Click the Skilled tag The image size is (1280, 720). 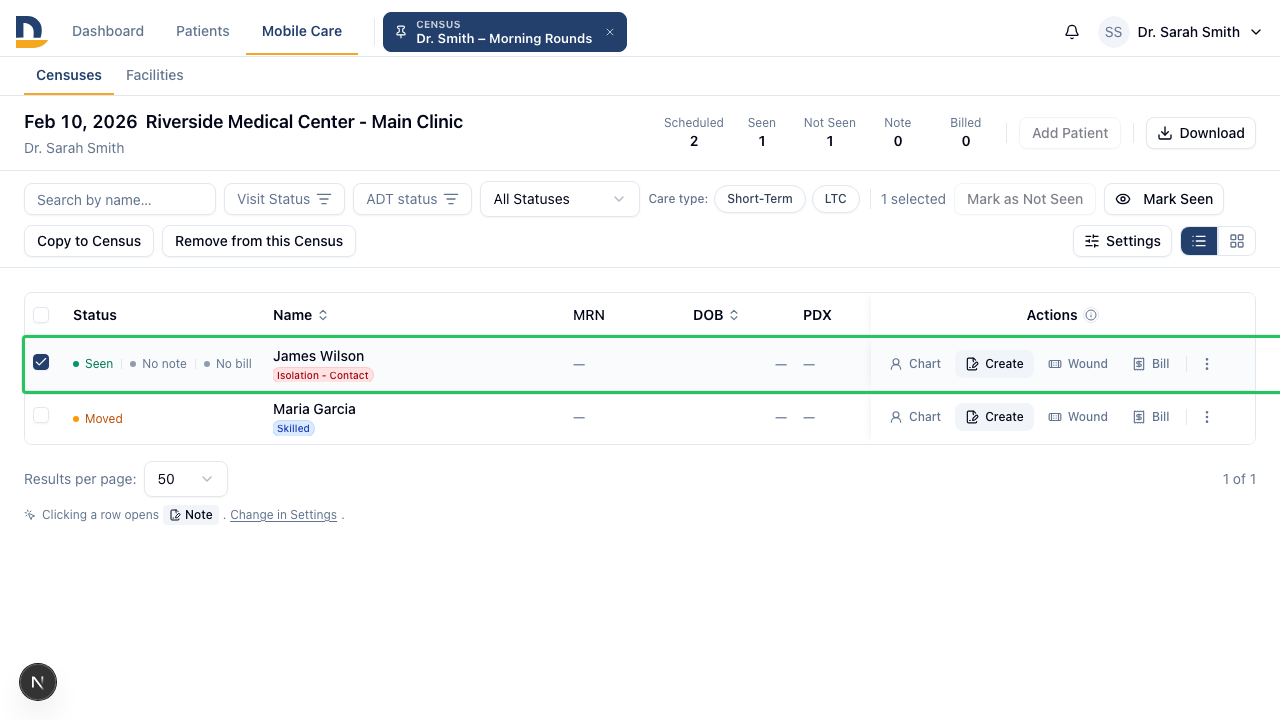tap(294, 428)
